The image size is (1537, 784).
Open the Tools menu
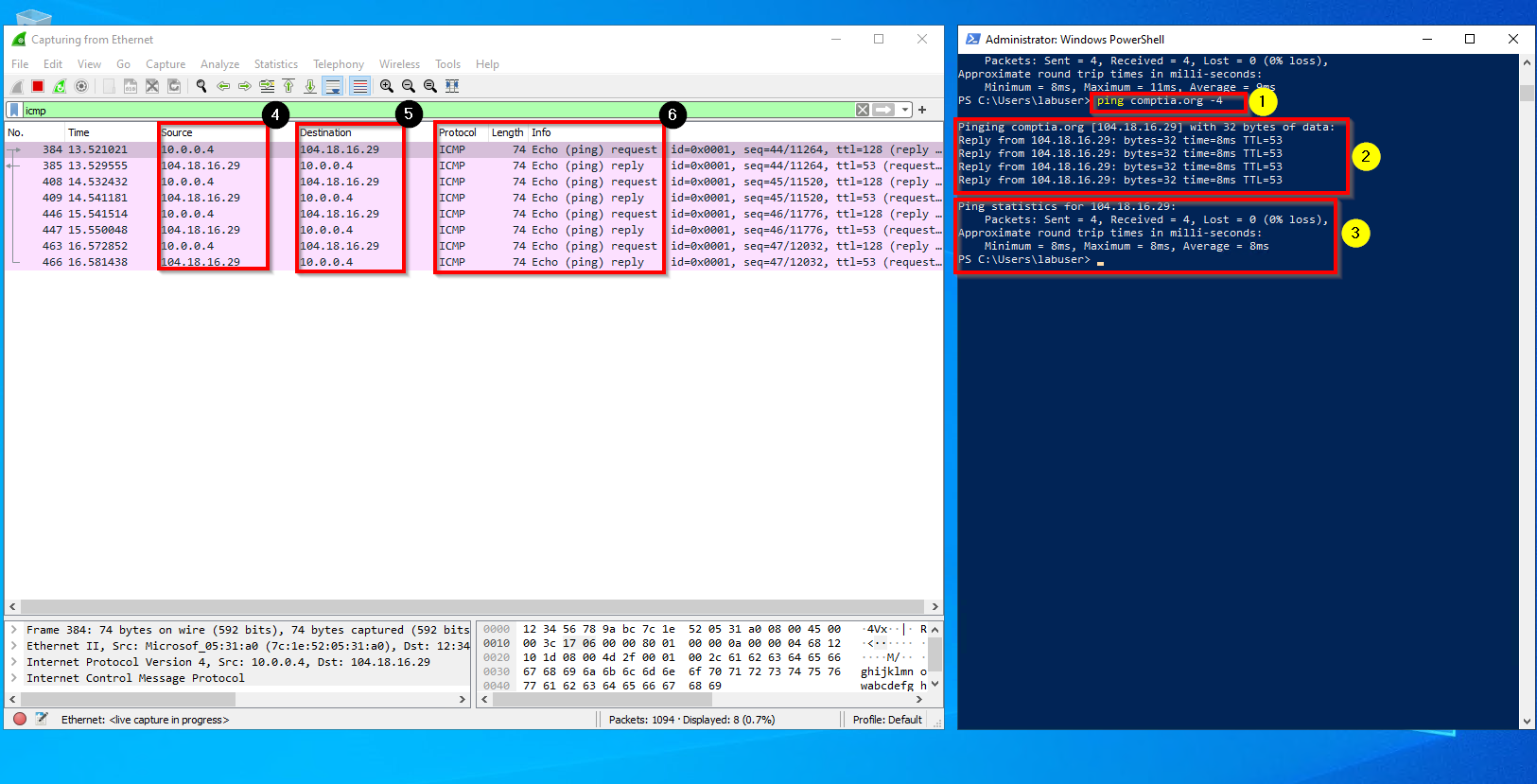tap(447, 64)
